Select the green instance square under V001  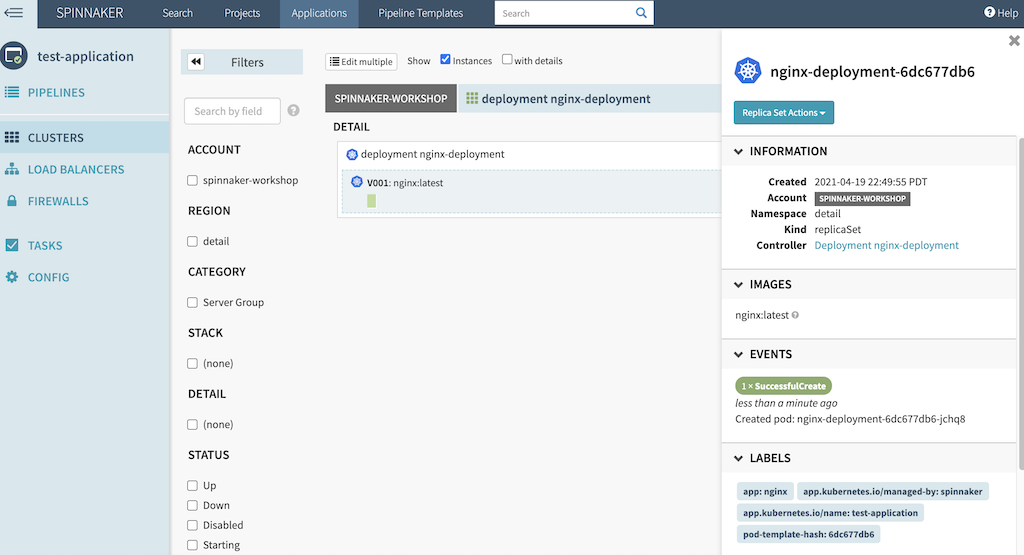[x=371, y=200]
